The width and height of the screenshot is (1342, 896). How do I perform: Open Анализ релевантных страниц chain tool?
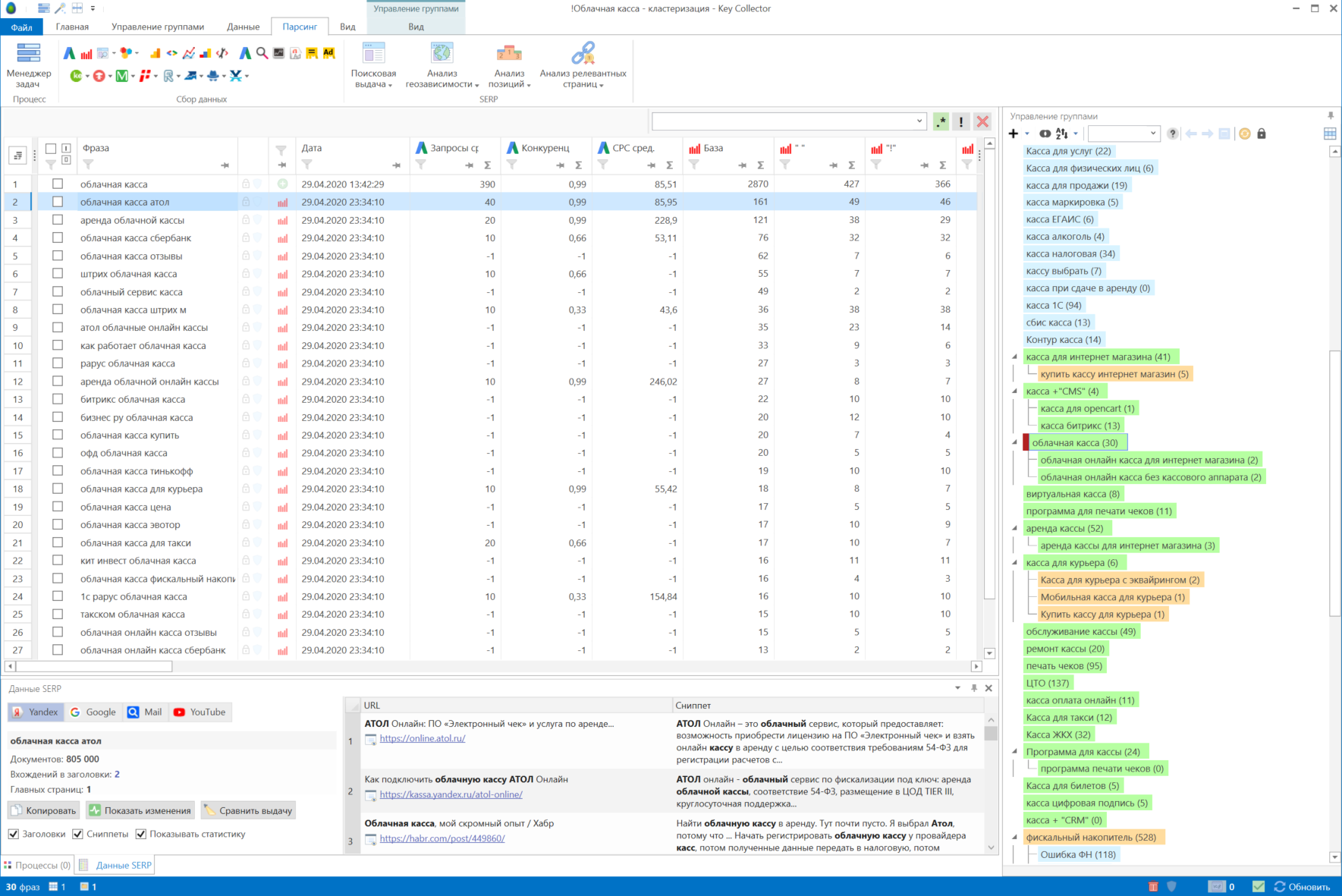pos(583,65)
